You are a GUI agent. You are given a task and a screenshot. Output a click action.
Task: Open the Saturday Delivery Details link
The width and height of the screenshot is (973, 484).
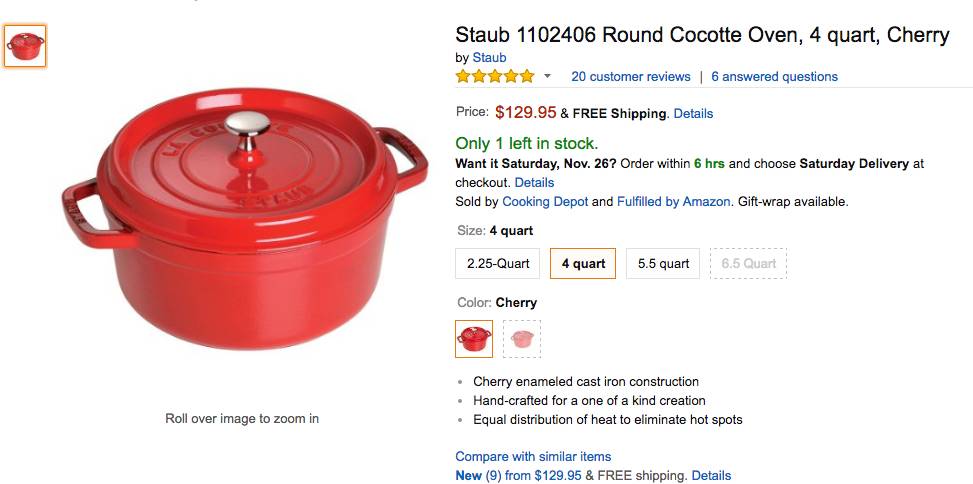click(534, 183)
